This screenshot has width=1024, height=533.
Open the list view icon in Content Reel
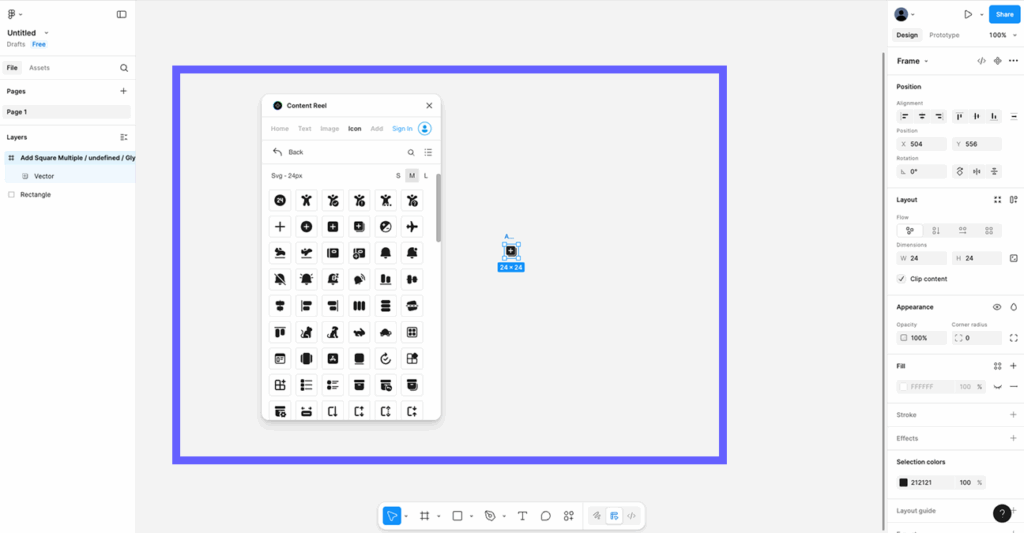(428, 152)
